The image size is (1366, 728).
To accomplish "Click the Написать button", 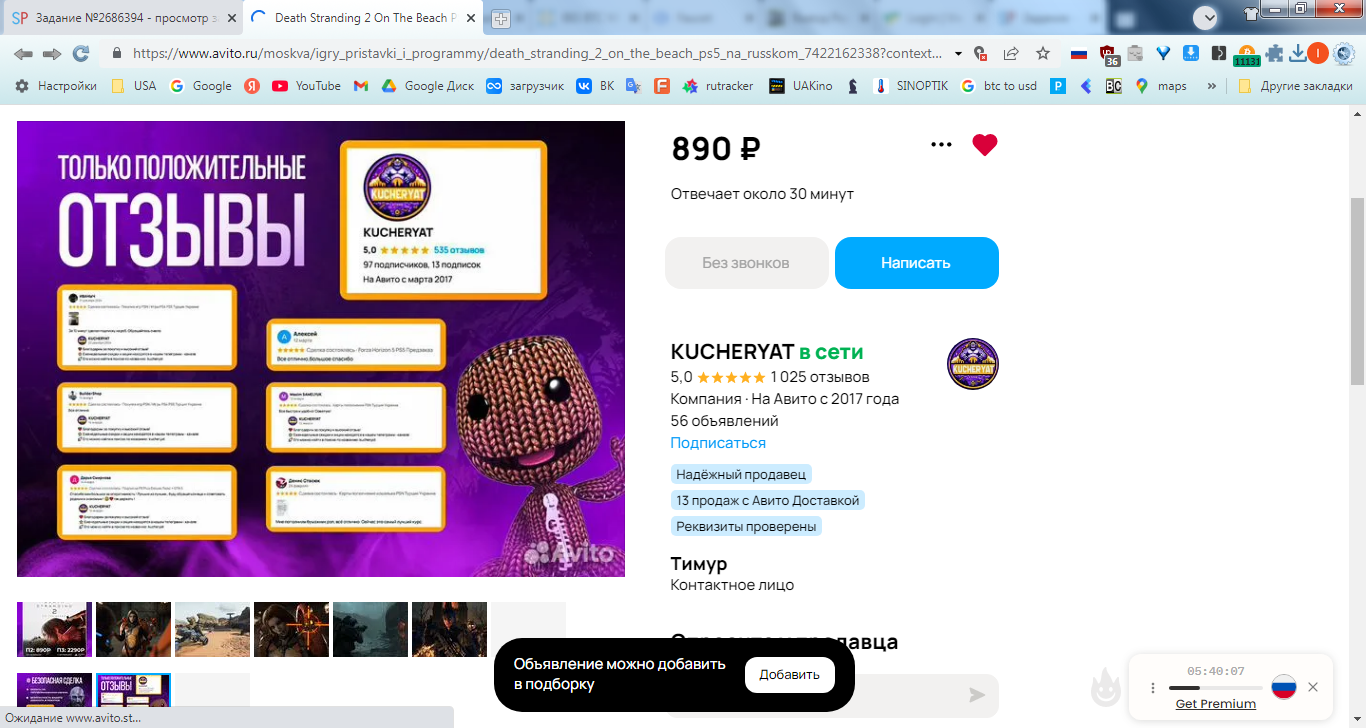I will (x=917, y=263).
